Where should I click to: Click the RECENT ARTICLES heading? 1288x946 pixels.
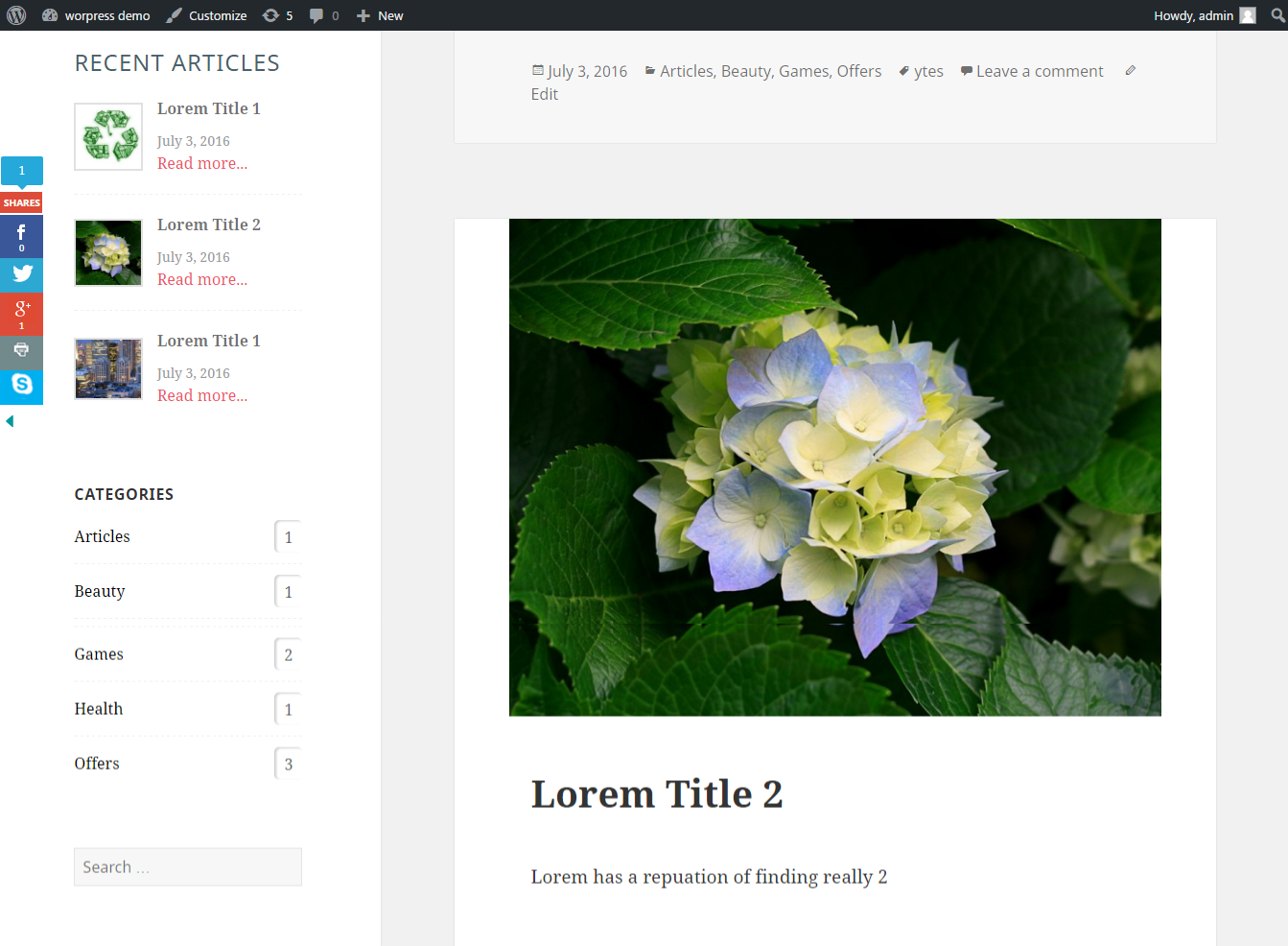(177, 63)
